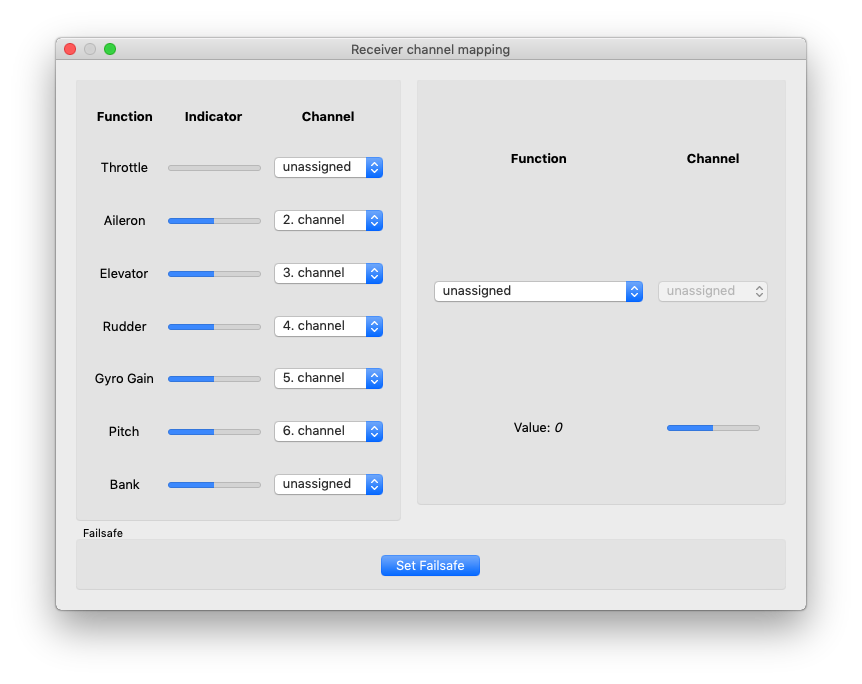Open the Gyro Gain channel dropdown

click(x=328, y=378)
